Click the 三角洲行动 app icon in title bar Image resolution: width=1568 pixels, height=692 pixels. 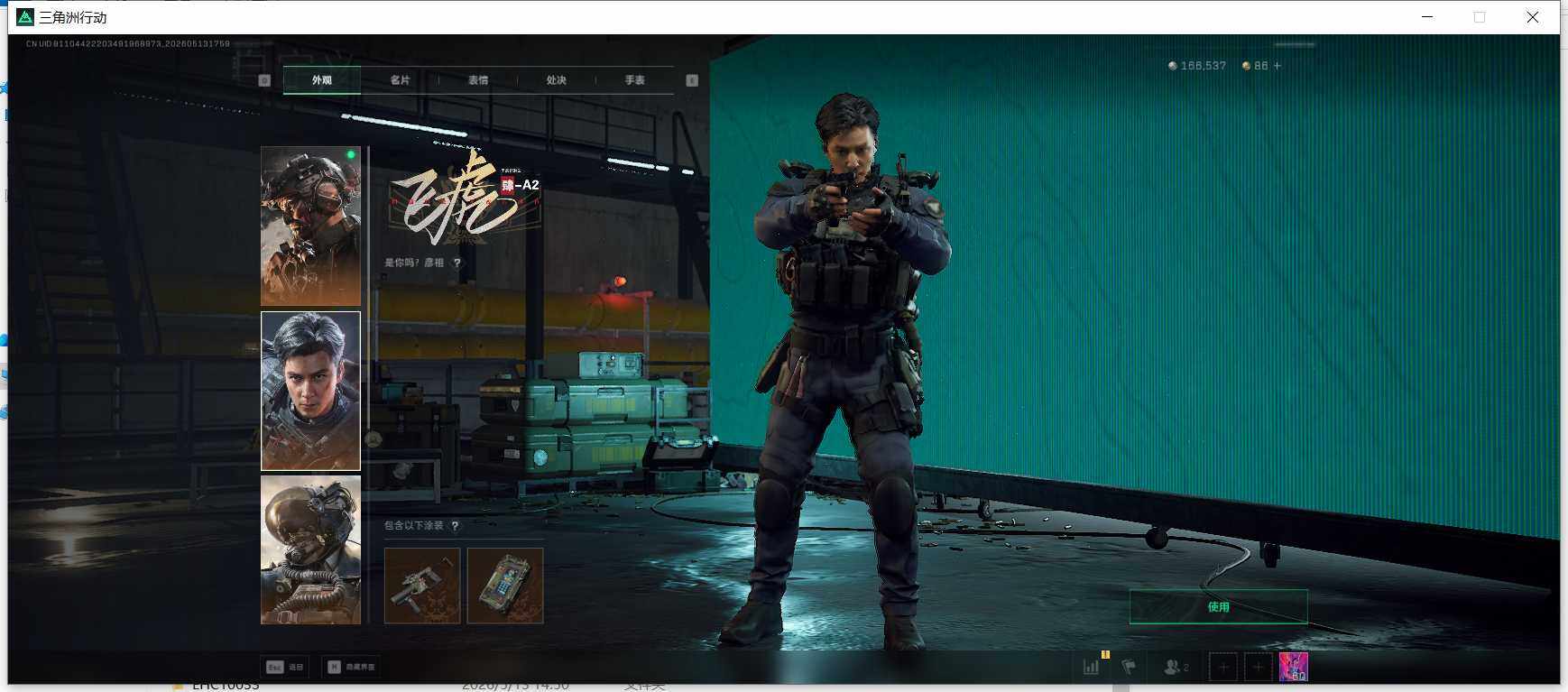25,17
